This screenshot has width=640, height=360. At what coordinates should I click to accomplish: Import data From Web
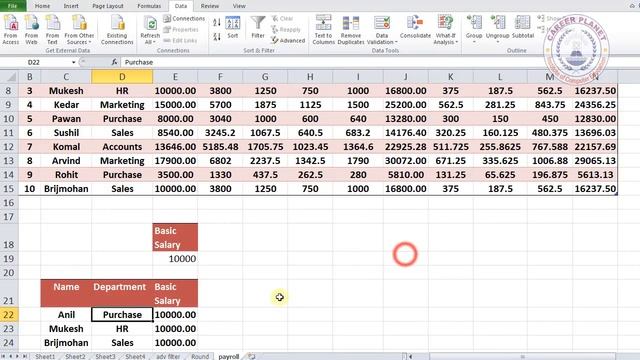(x=31, y=29)
